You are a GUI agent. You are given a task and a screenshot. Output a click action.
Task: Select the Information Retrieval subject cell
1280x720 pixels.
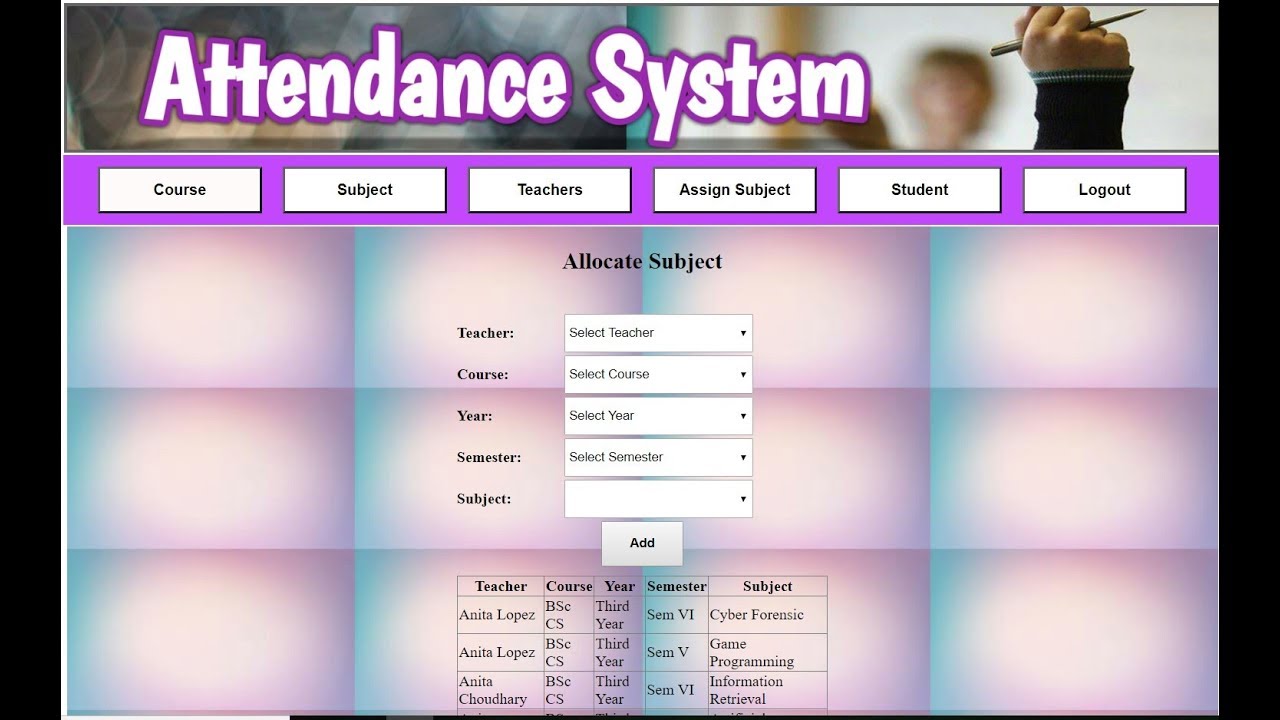(x=768, y=690)
